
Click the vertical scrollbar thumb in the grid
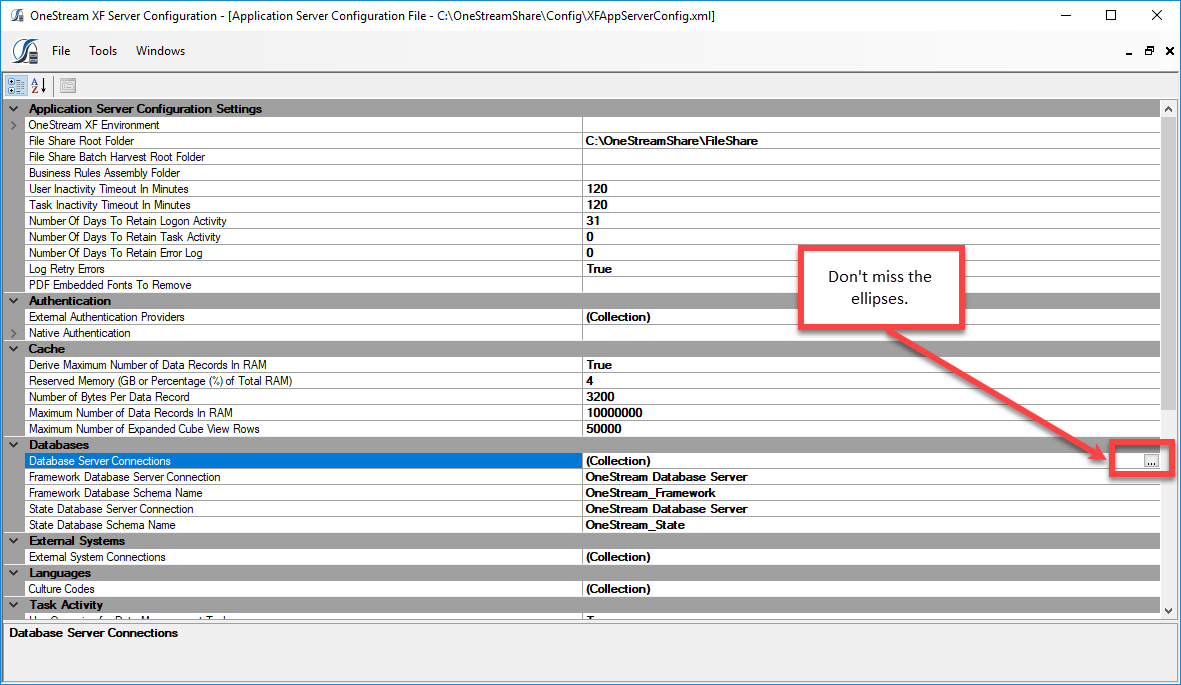click(x=1168, y=264)
